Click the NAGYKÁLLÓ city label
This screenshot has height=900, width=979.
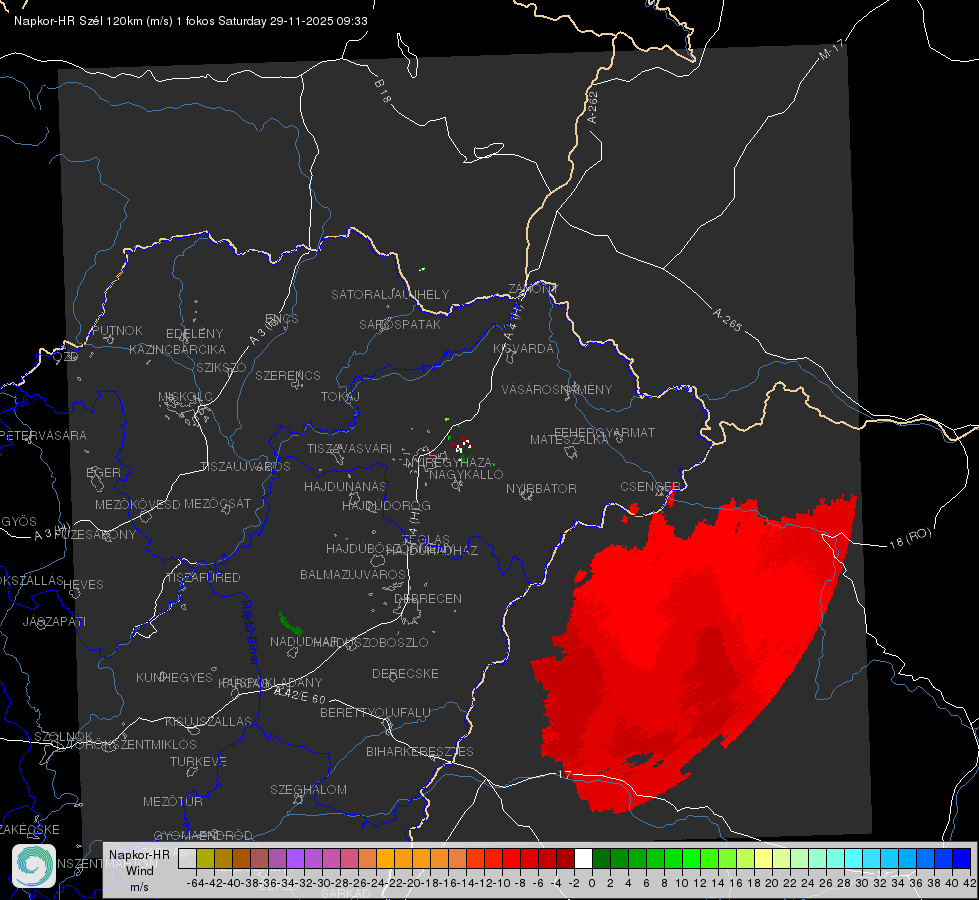(x=466, y=475)
